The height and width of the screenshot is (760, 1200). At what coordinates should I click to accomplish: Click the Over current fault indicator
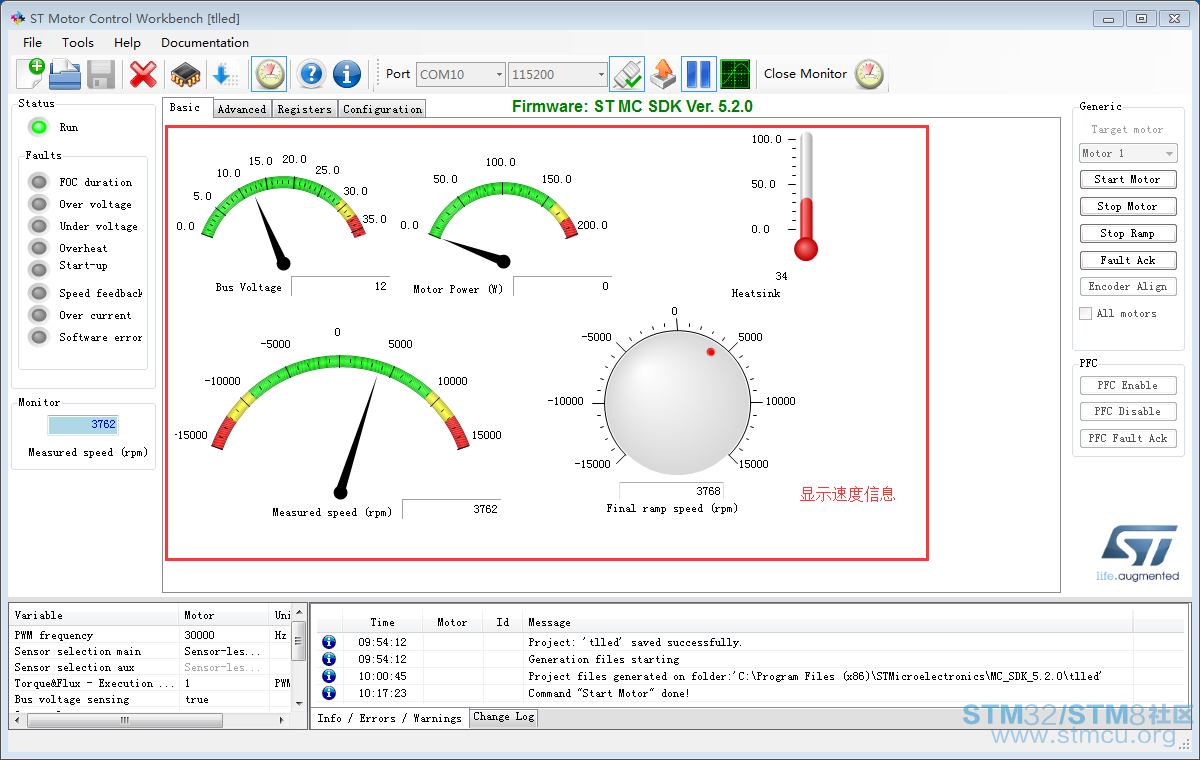click(x=39, y=315)
